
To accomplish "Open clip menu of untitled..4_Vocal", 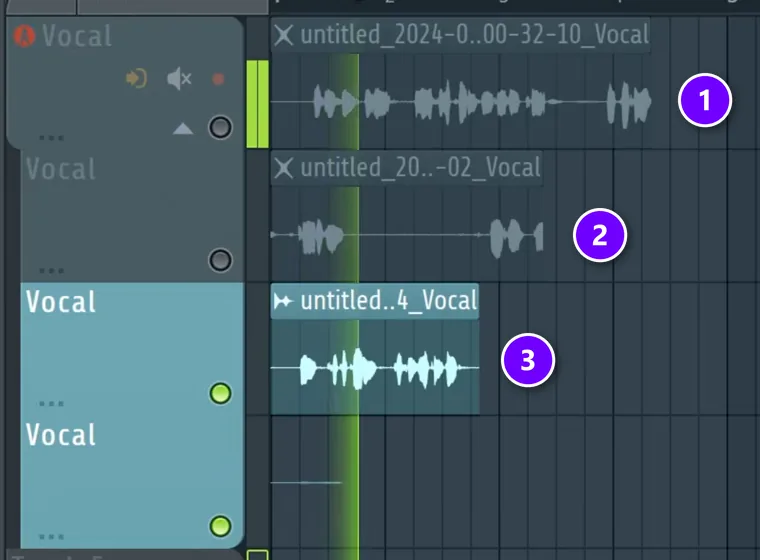I will [283, 301].
